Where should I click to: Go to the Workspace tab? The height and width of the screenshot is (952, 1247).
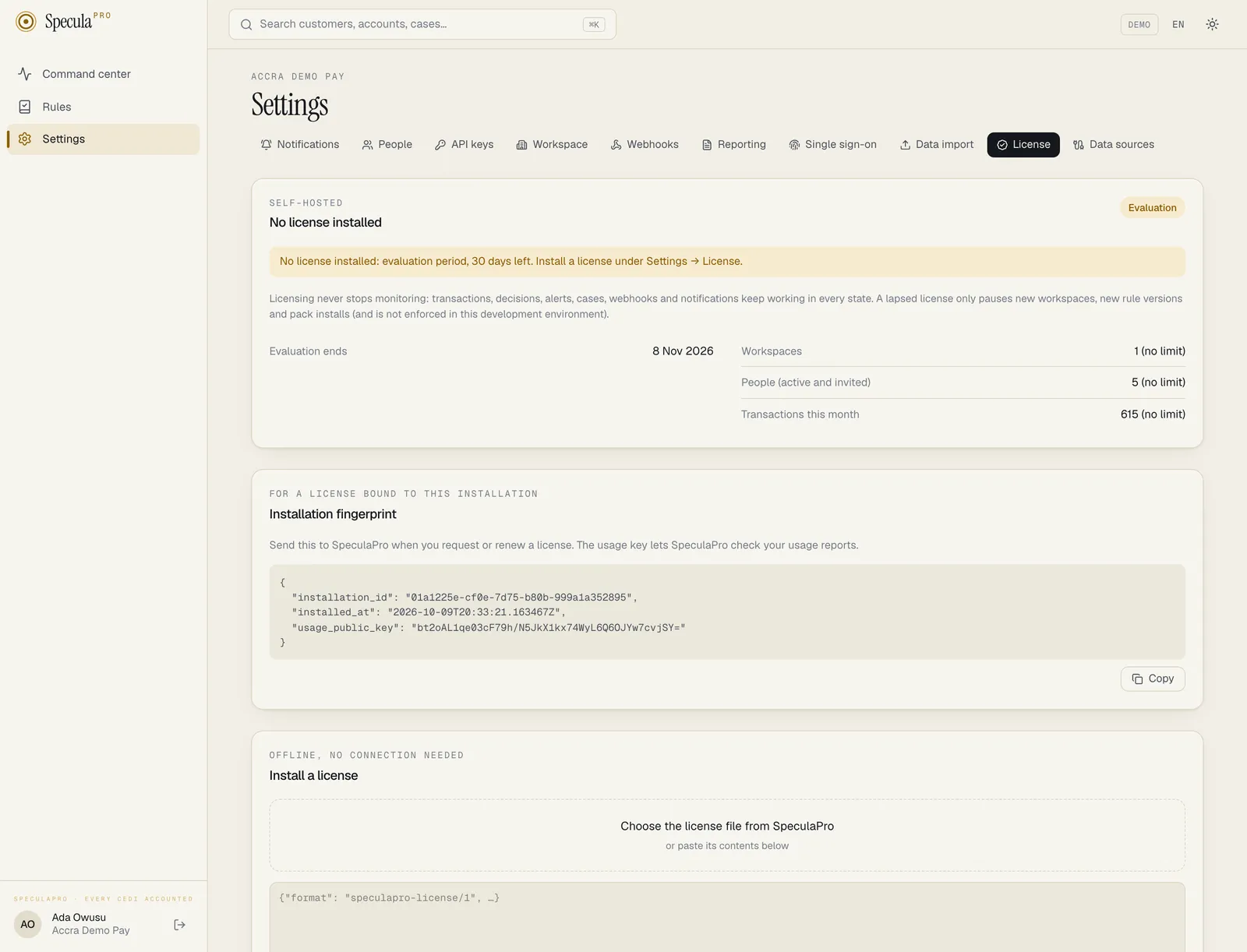pyautogui.click(x=553, y=145)
